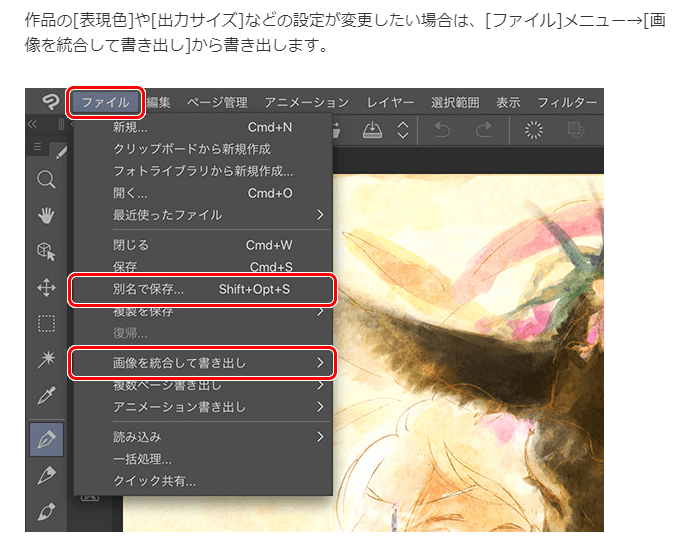Screen dimensions: 700x551
Task: Choose クリップボードから新規作成
Action: (203, 149)
